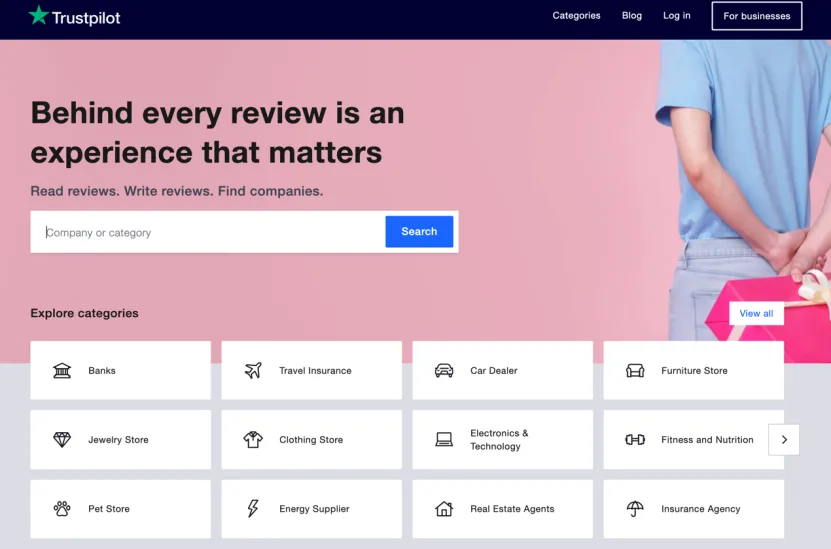831x549 pixels.
Task: Open the Banks category label
Action: (x=102, y=370)
